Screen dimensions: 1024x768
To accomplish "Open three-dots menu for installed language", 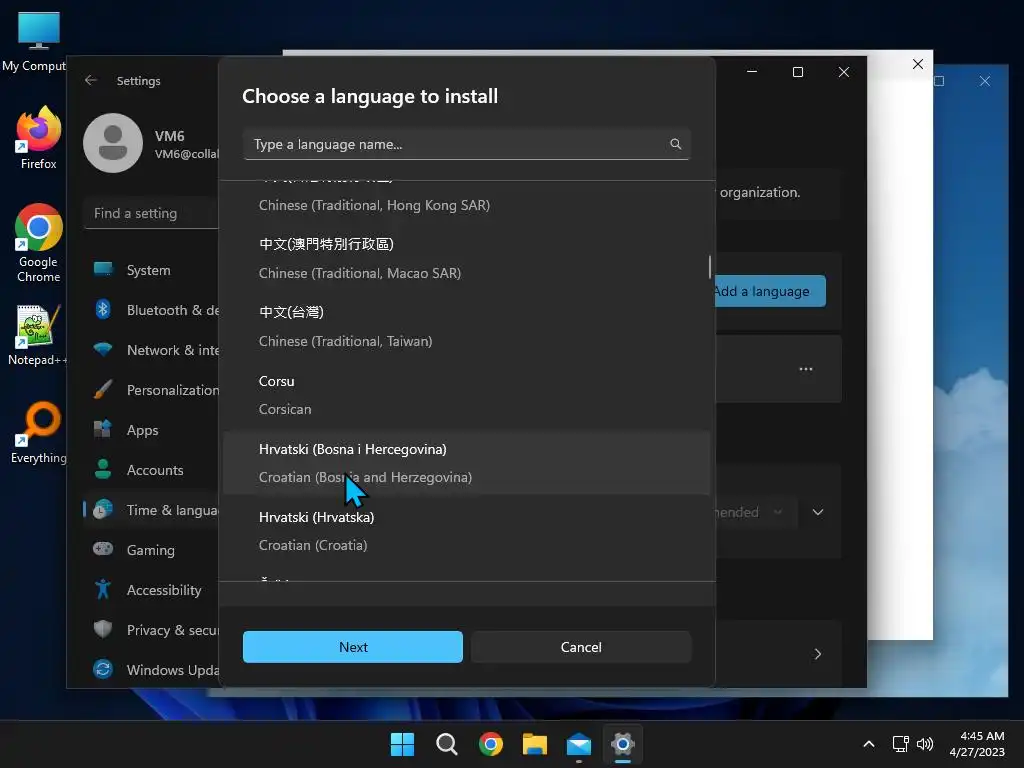I will pyautogui.click(x=806, y=369).
